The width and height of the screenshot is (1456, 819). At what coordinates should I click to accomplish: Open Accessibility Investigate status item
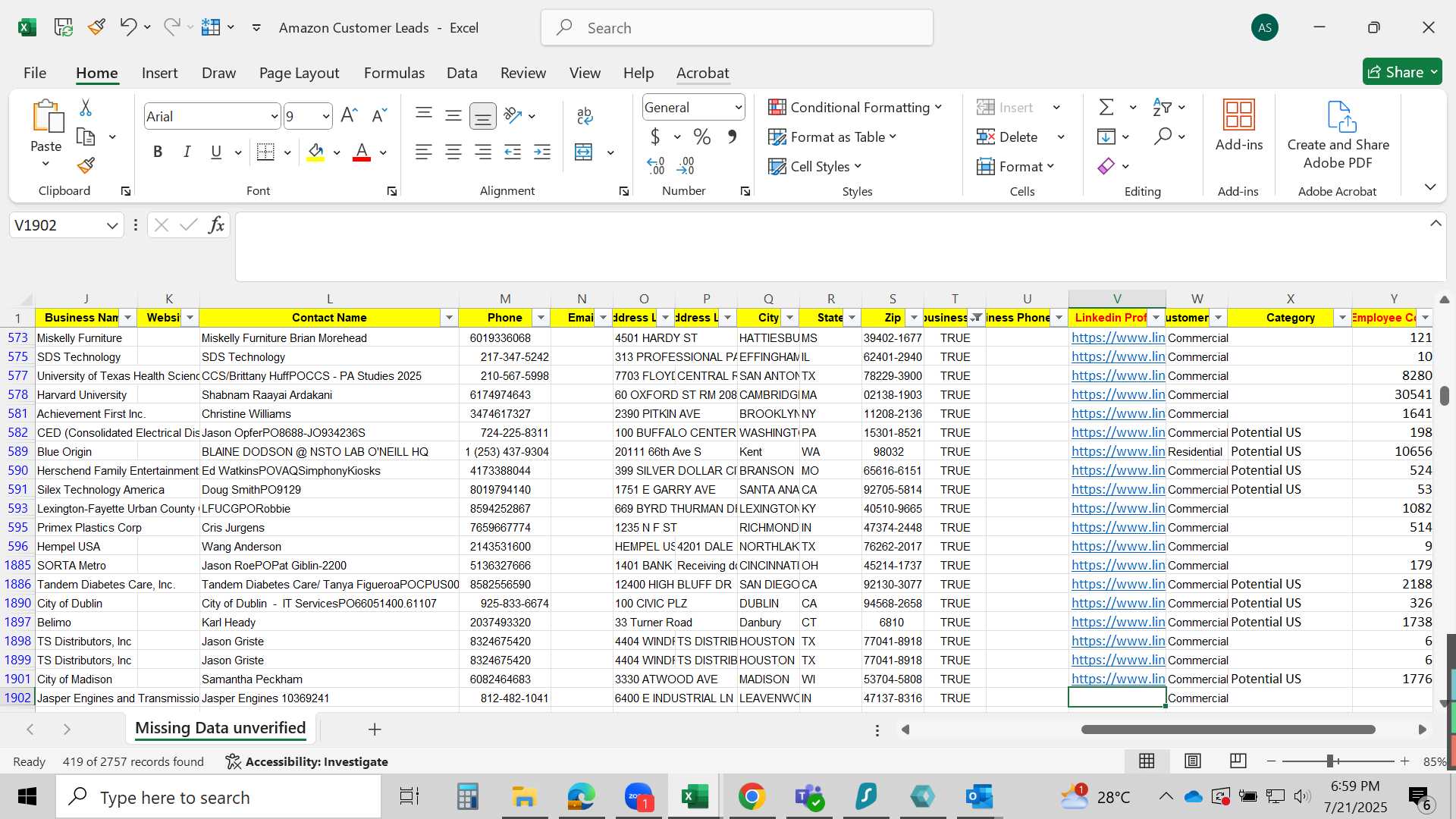(307, 761)
